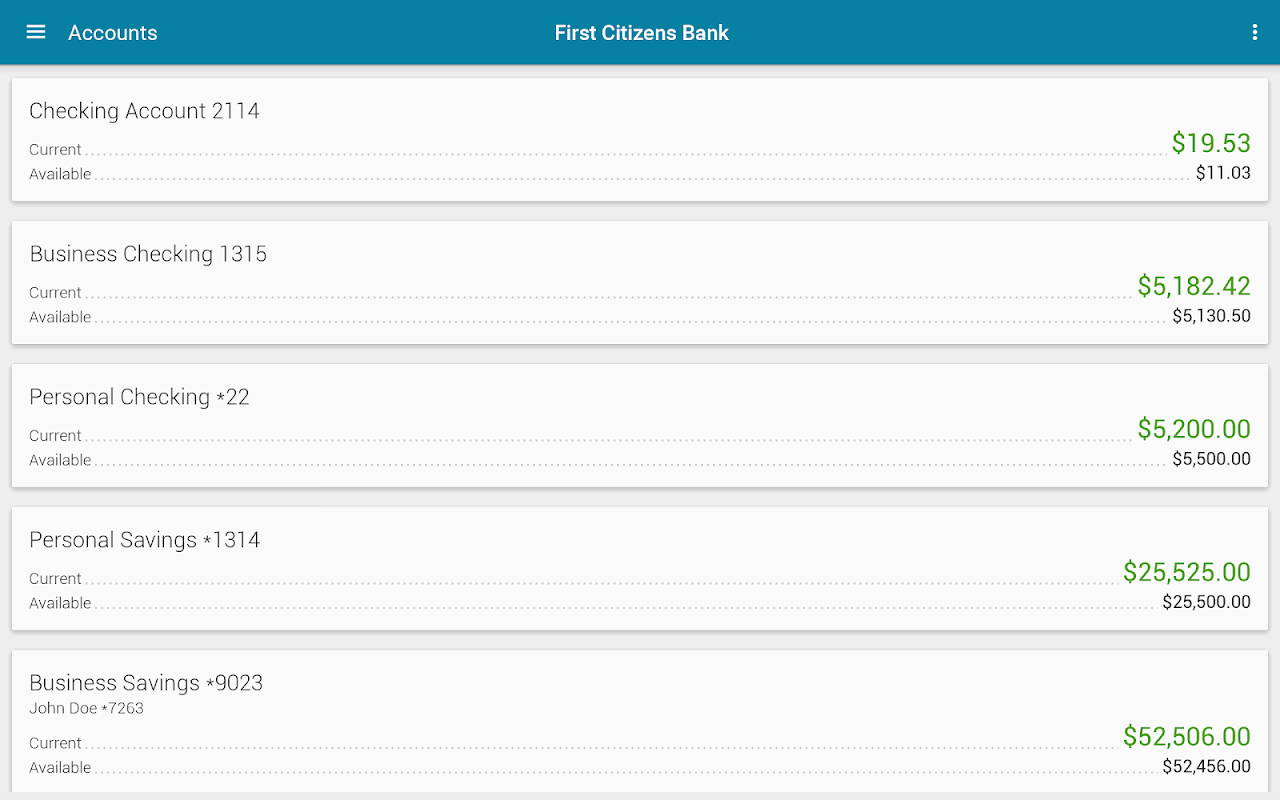Open the three-dot overflow menu
The image size is (1280, 800).
click(1255, 32)
